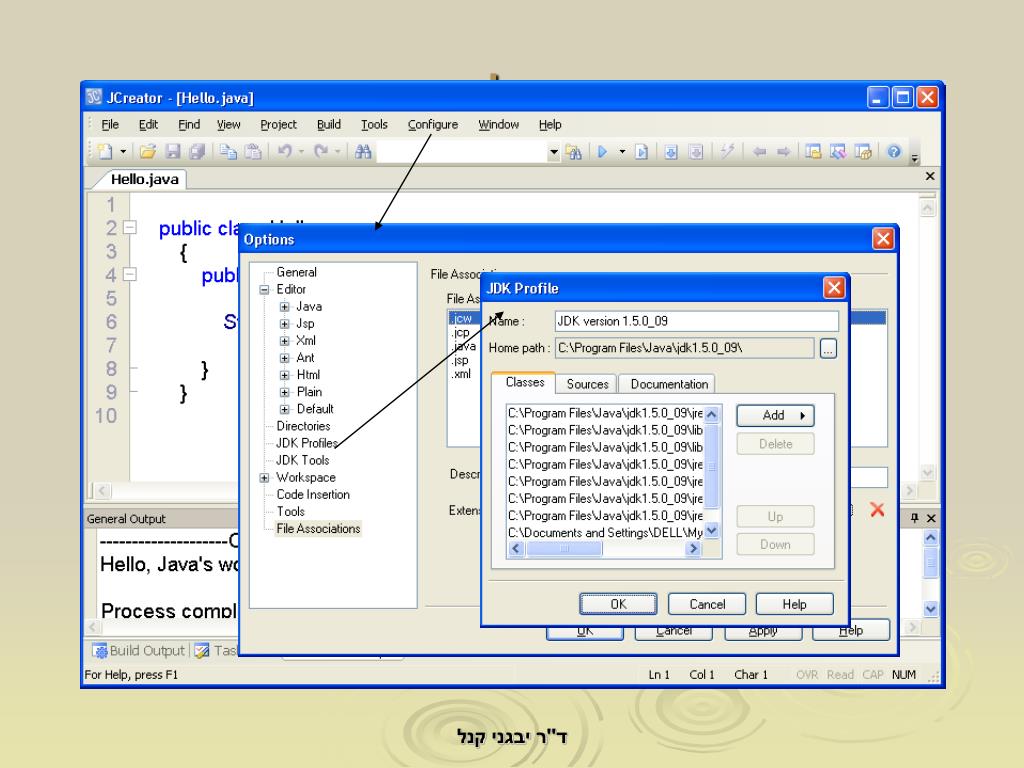Expand the Workspace tree node

point(264,477)
